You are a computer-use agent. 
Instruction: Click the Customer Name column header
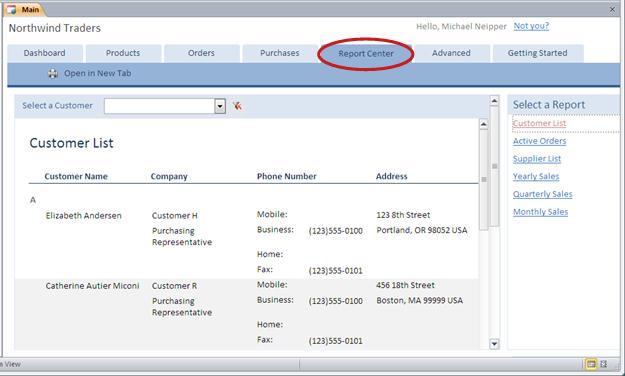[x=76, y=176]
